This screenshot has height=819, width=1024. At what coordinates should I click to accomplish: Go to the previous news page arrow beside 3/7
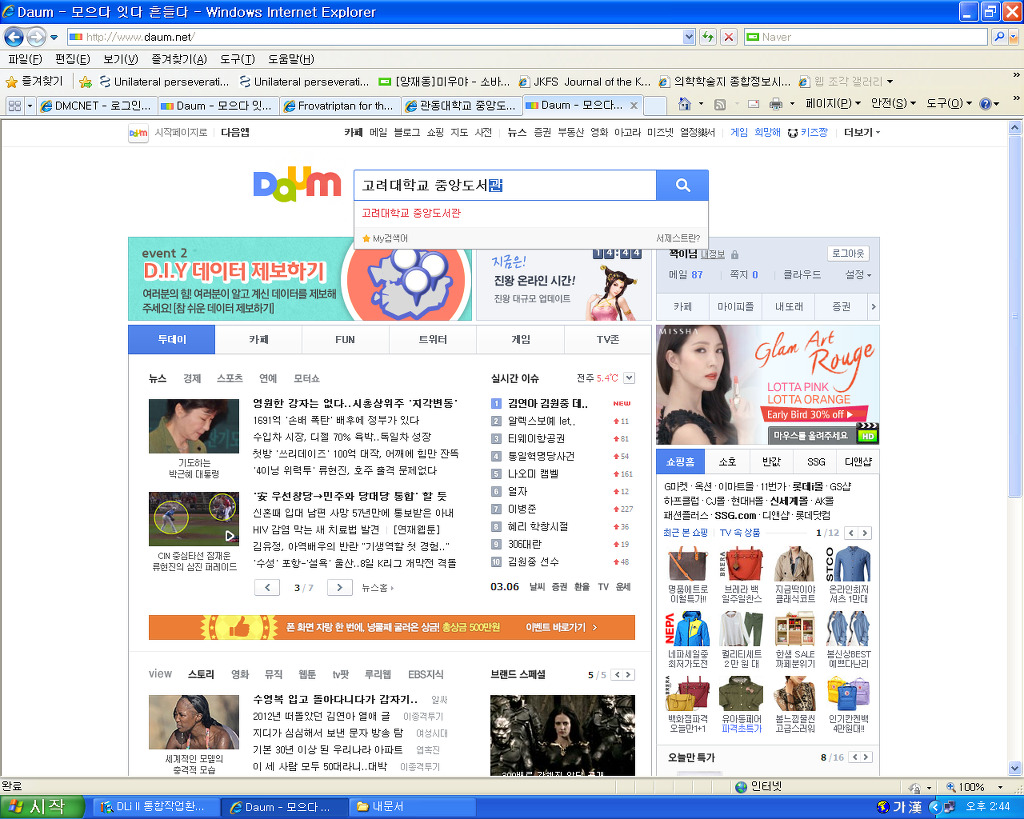click(267, 587)
